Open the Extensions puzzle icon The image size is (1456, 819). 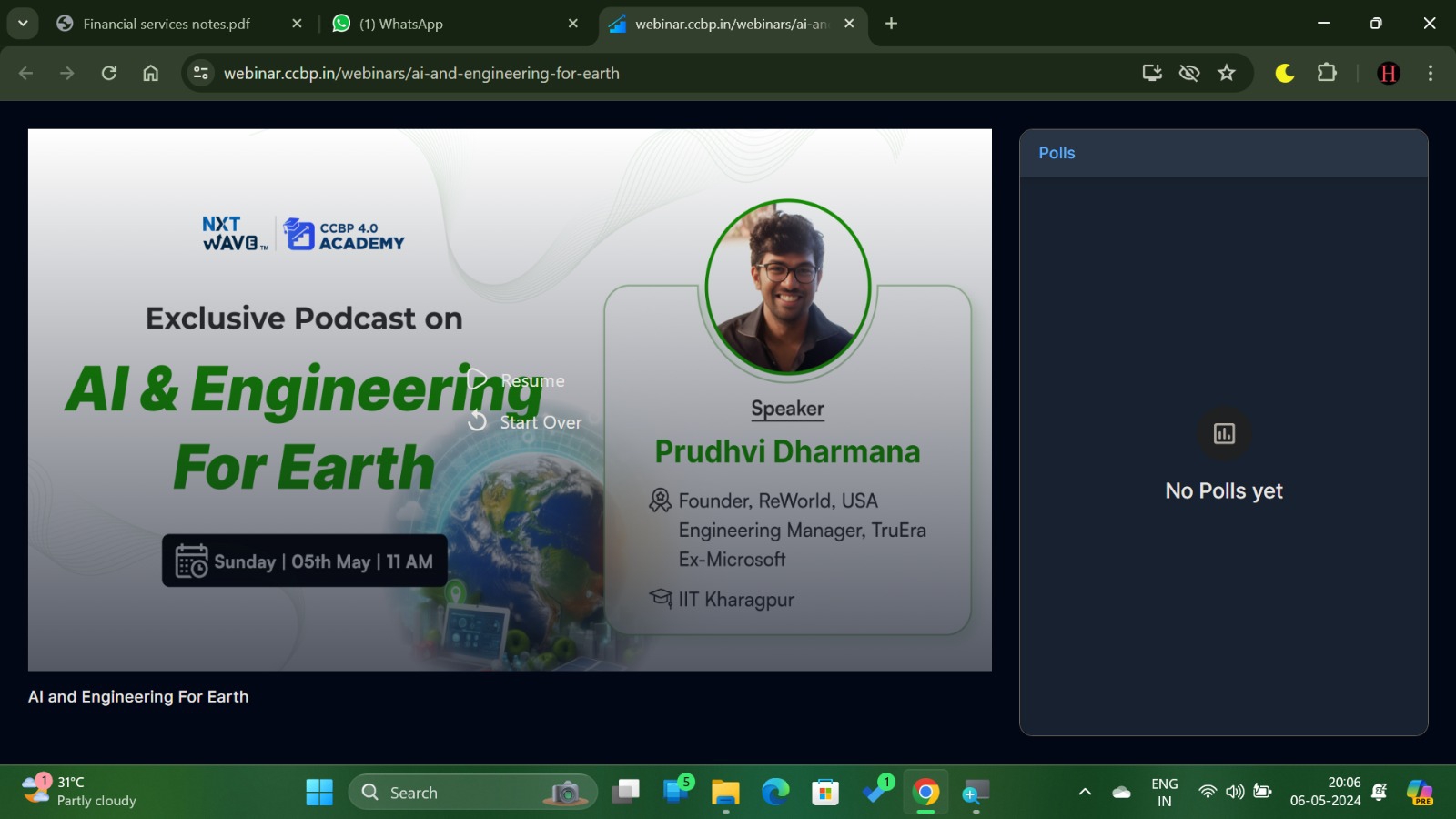[x=1327, y=73]
